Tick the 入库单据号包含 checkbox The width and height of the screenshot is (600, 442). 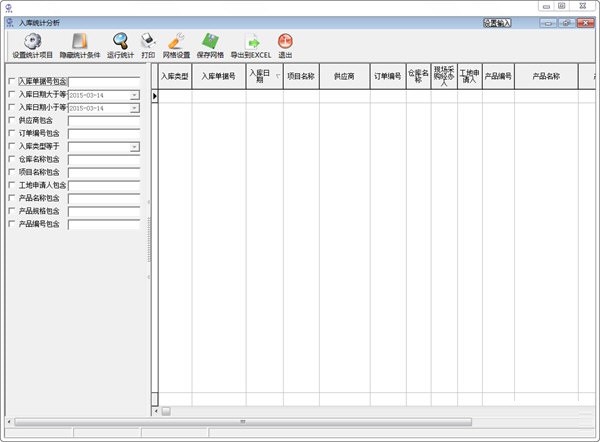(x=11, y=81)
